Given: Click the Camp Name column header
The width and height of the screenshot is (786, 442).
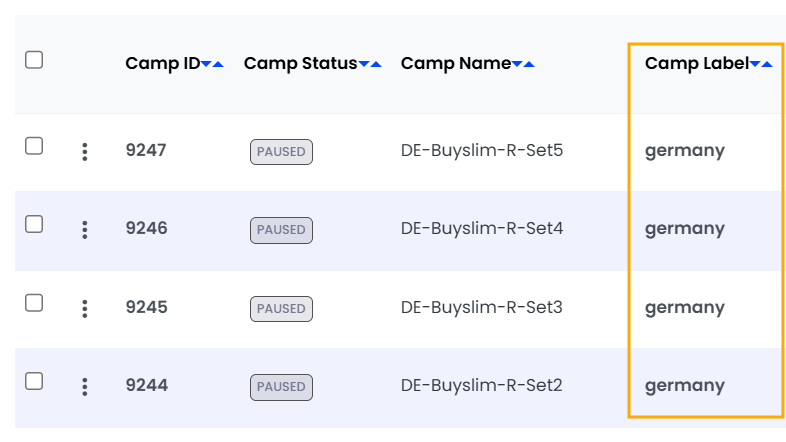Looking at the screenshot, I should tap(456, 63).
